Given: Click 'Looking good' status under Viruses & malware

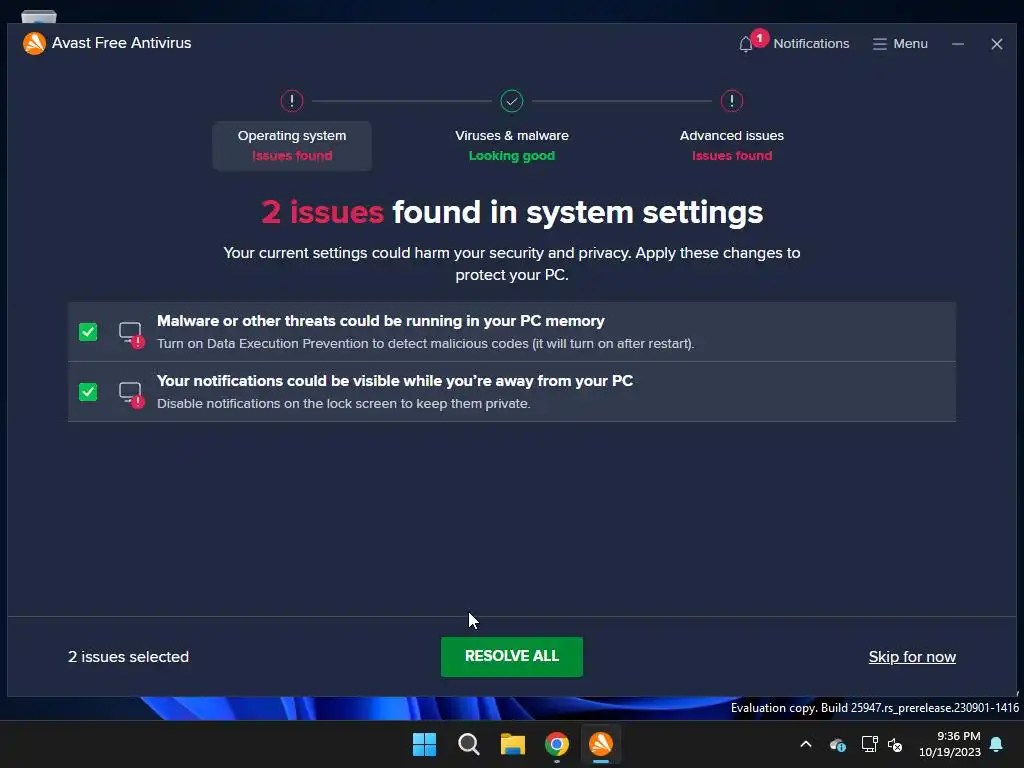Looking at the screenshot, I should click(511, 155).
